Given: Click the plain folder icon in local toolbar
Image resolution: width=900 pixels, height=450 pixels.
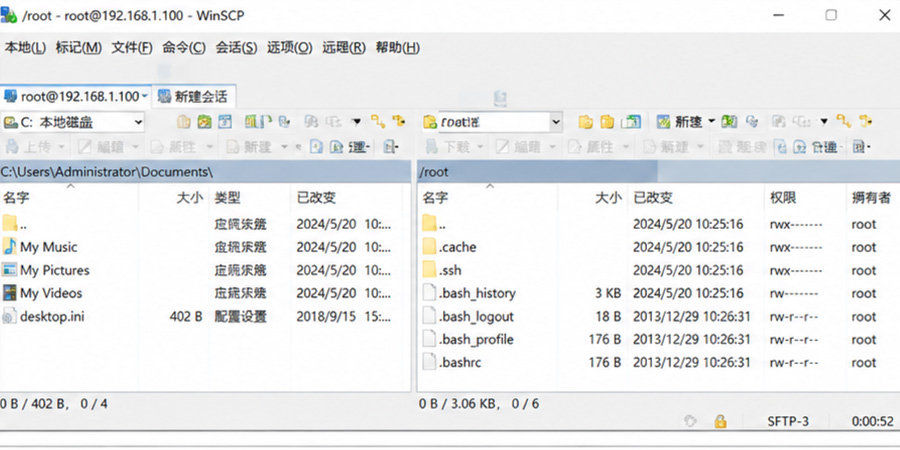Looking at the screenshot, I should (183, 122).
